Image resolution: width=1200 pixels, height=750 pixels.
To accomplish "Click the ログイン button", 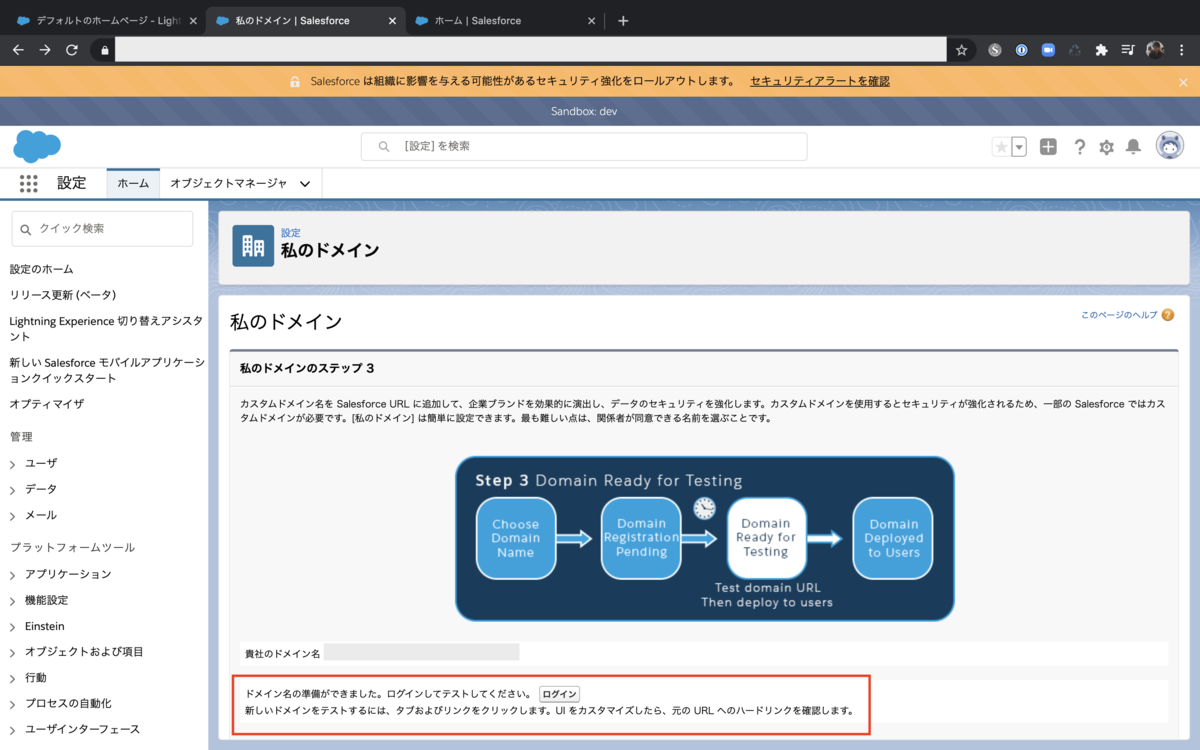I will pyautogui.click(x=559, y=694).
